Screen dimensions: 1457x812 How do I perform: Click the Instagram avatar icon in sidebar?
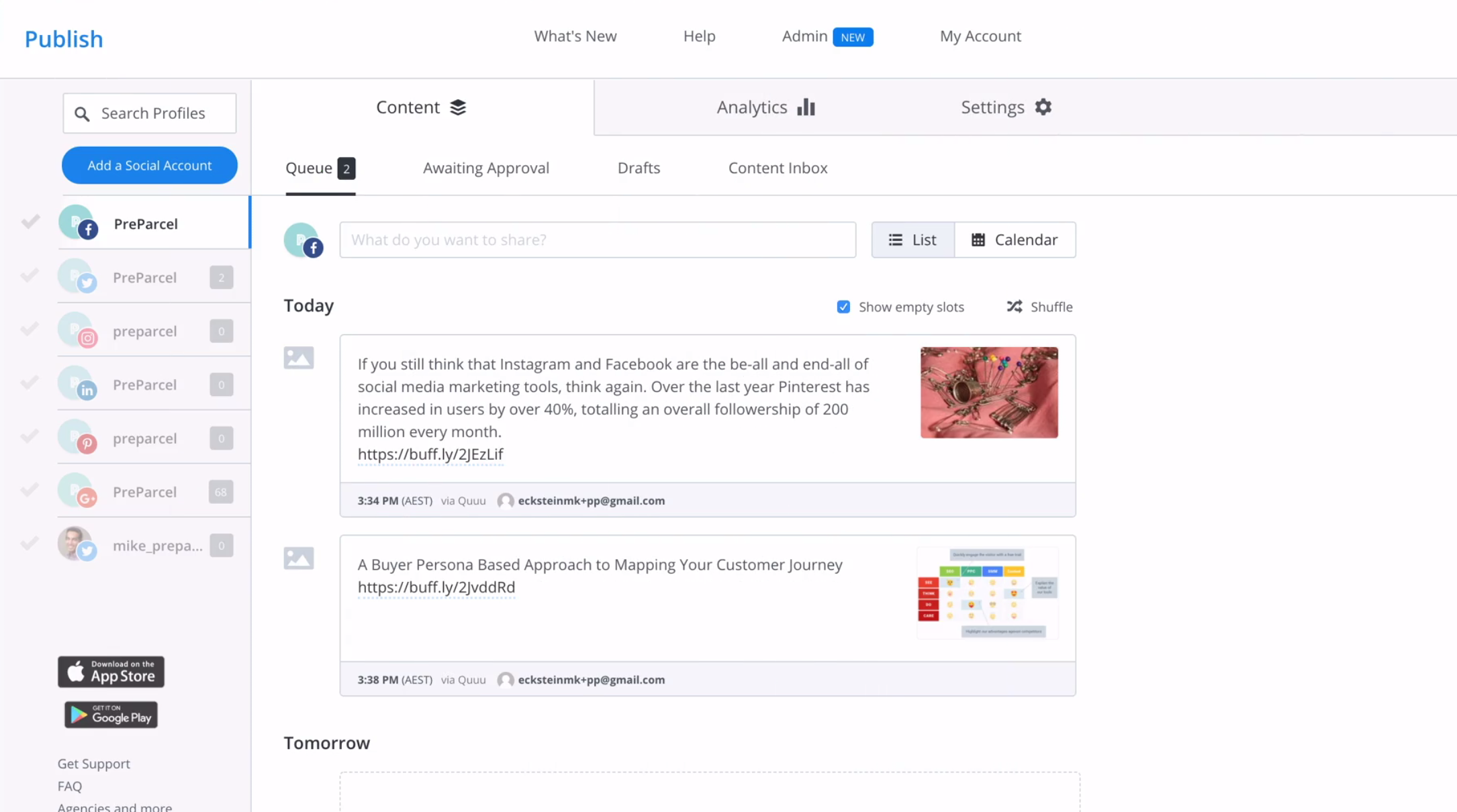click(x=78, y=330)
